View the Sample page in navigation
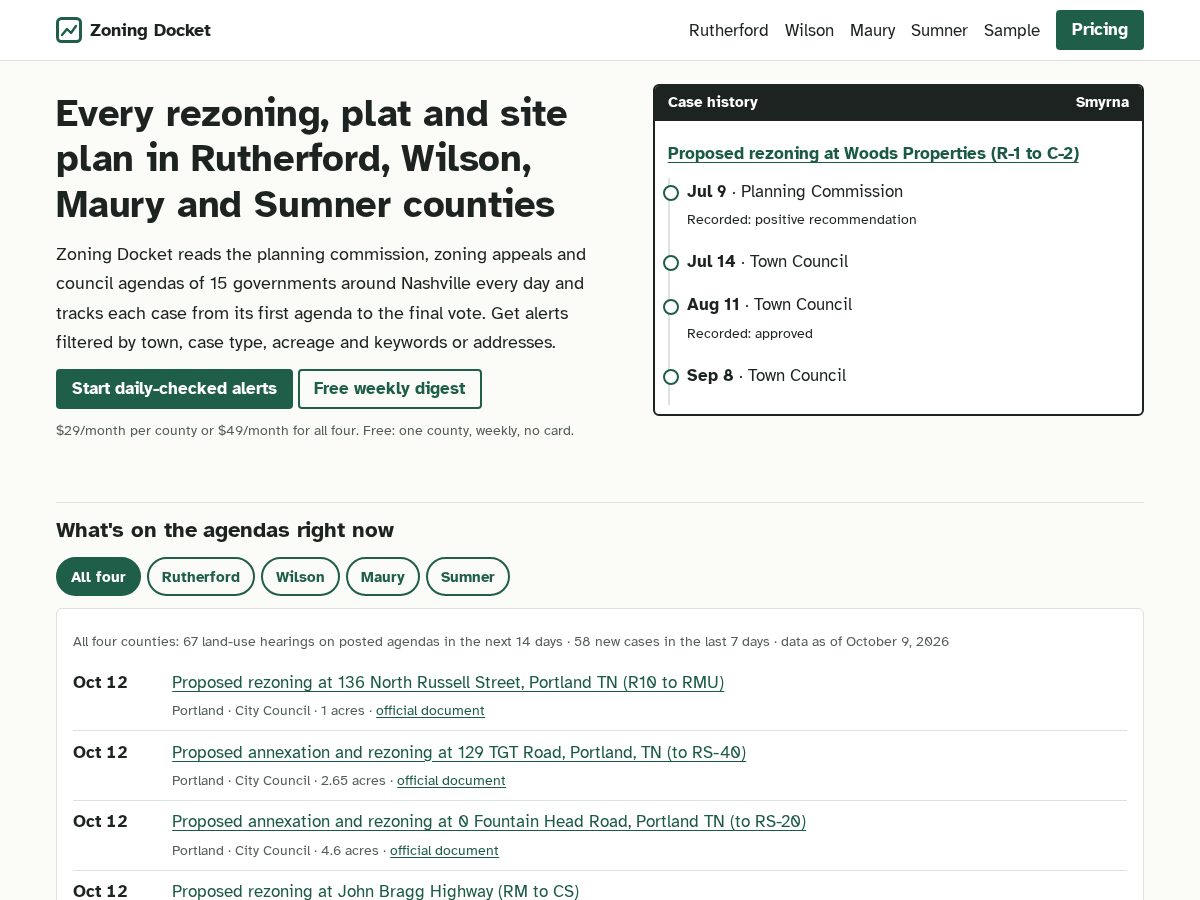 [x=1012, y=30]
